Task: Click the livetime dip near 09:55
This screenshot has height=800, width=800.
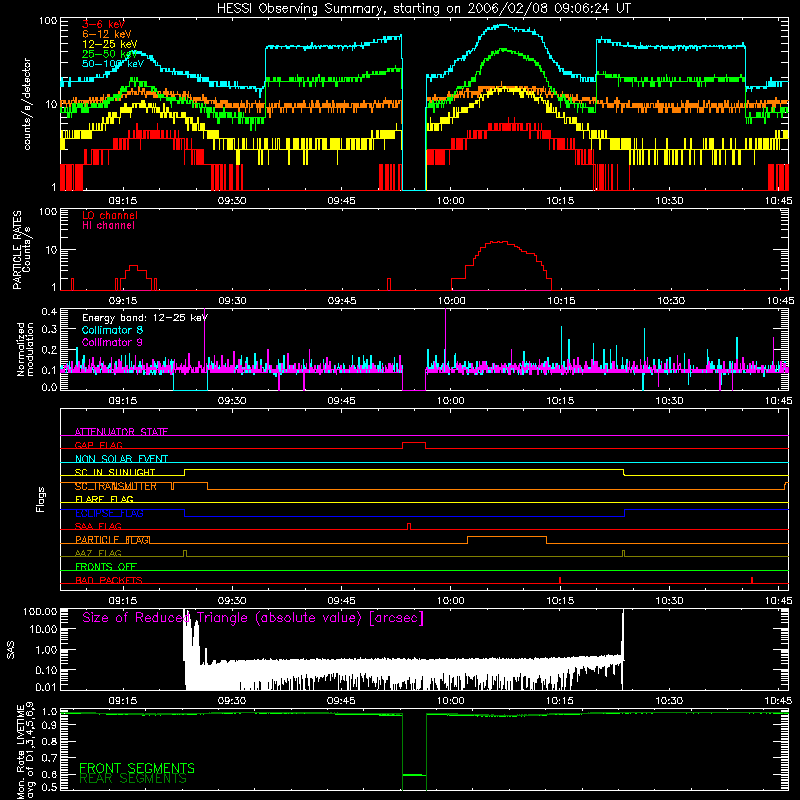Action: (x=414, y=774)
